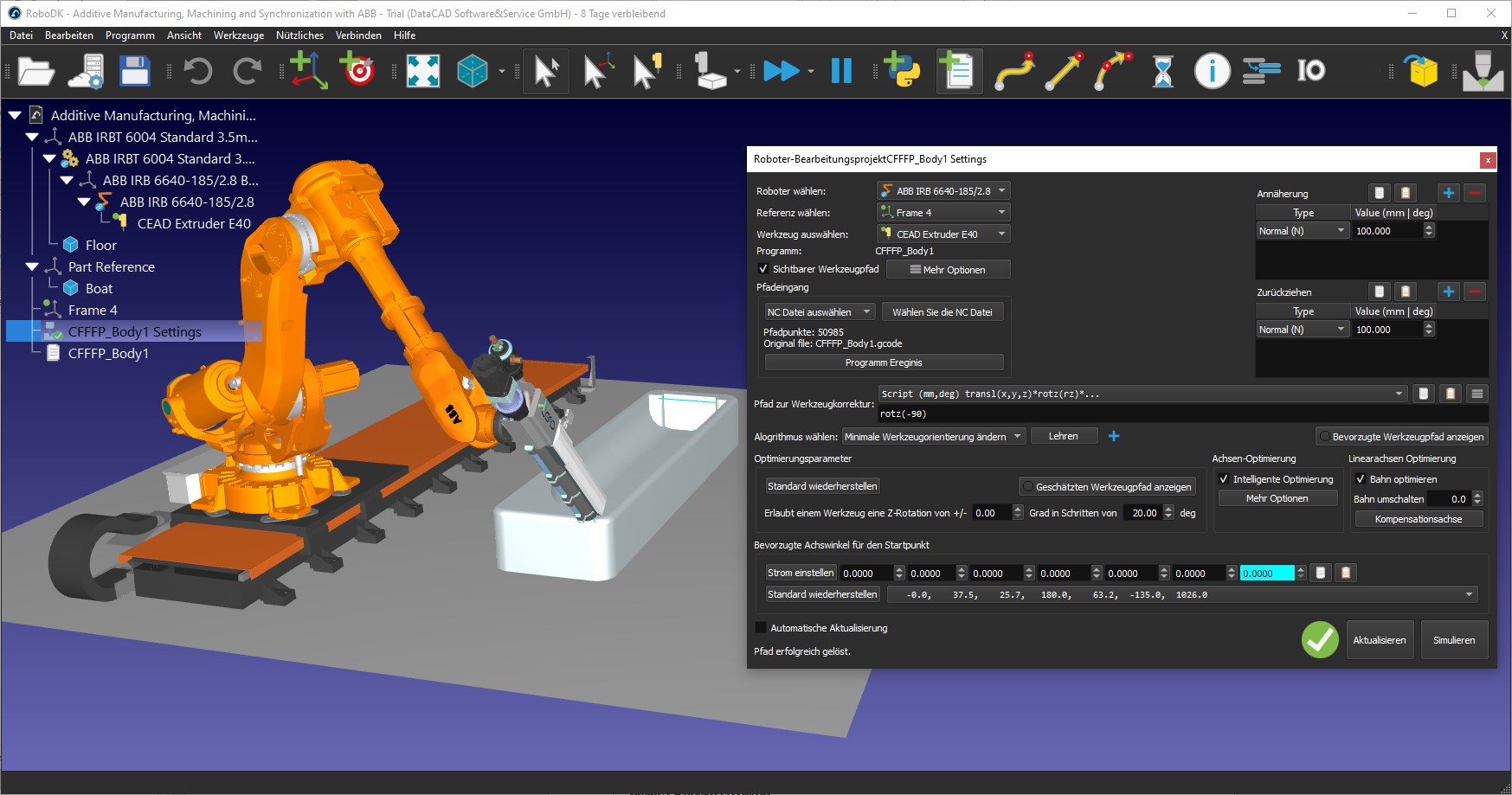This screenshot has width=1512, height=795.
Task: Add a Python program via the Python icon
Action: [x=900, y=71]
